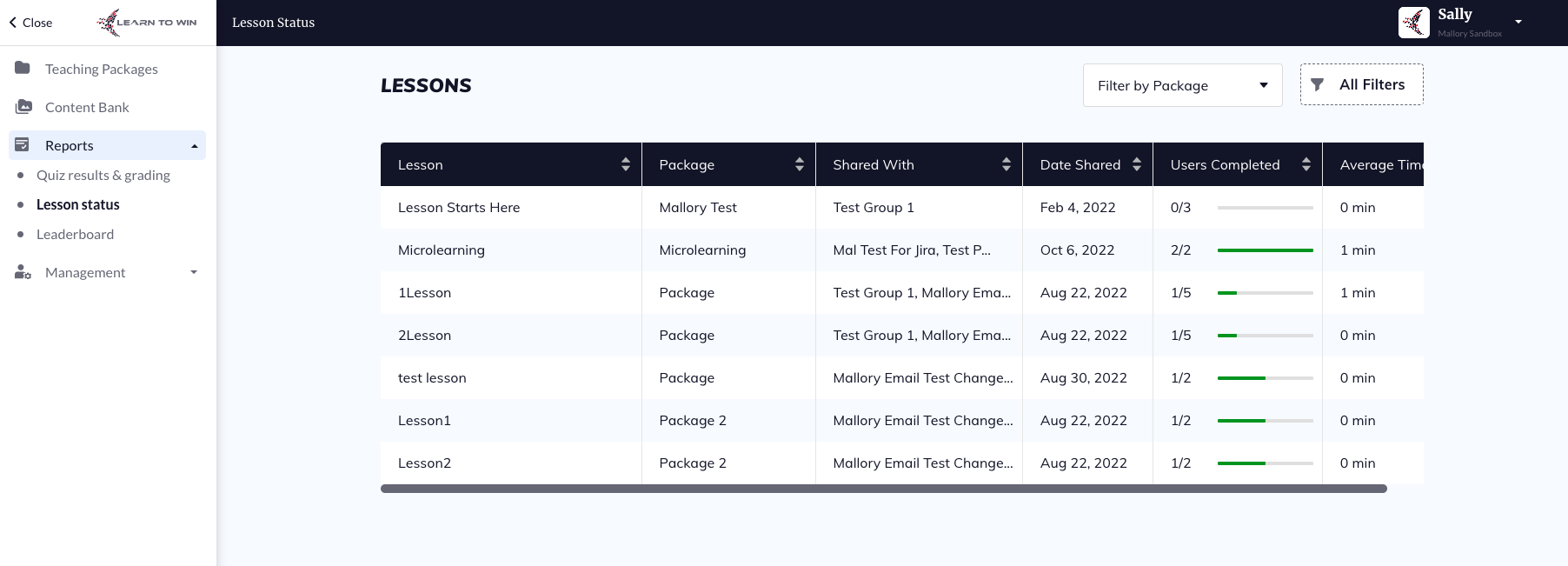Viewport: 1568px width, 566px height.
Task: Sort by the Users Completed column arrows
Action: coord(1306,164)
